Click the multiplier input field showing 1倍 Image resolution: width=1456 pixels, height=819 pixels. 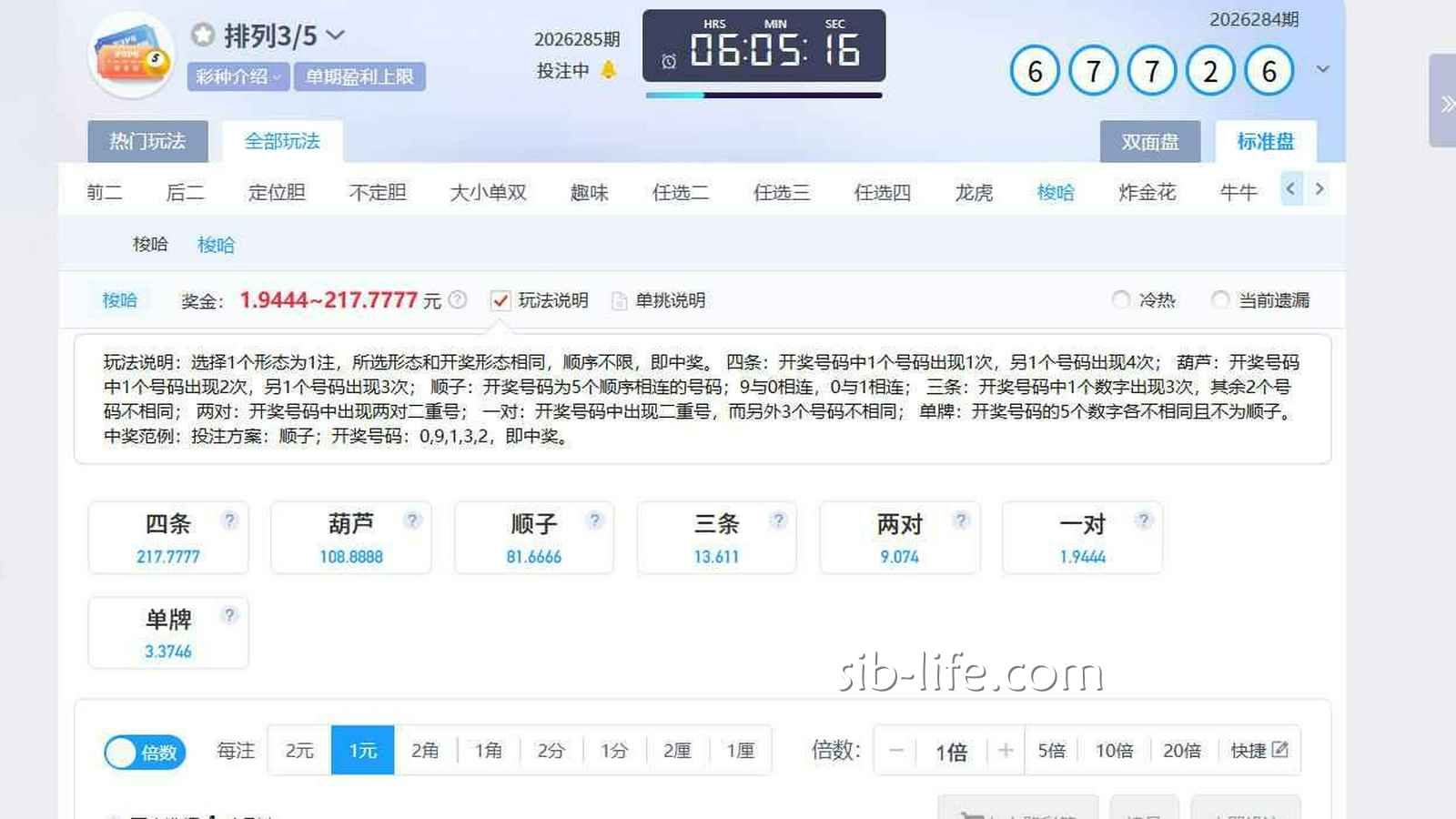coord(952,752)
